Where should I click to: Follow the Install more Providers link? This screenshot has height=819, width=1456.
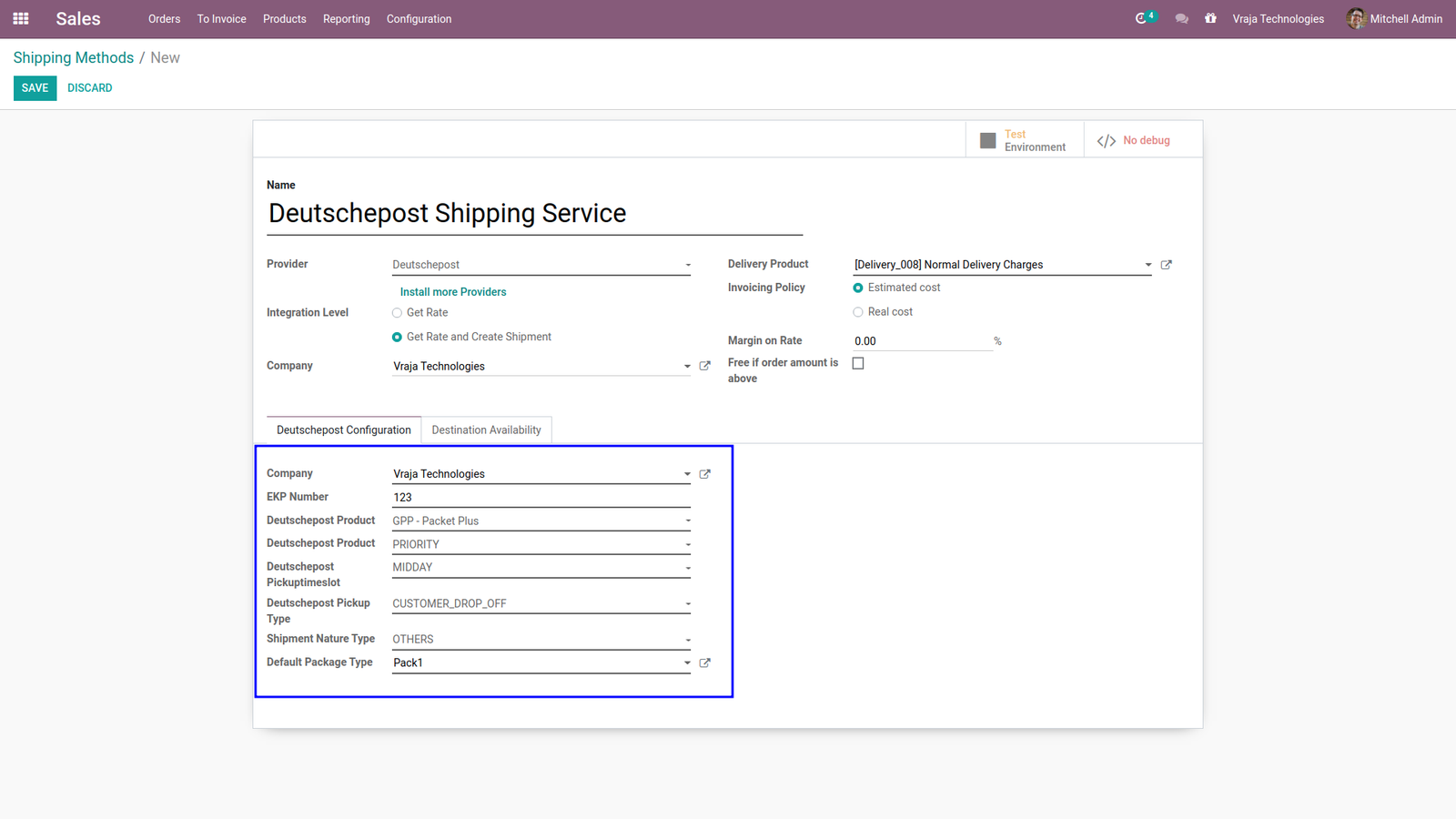pos(453,292)
